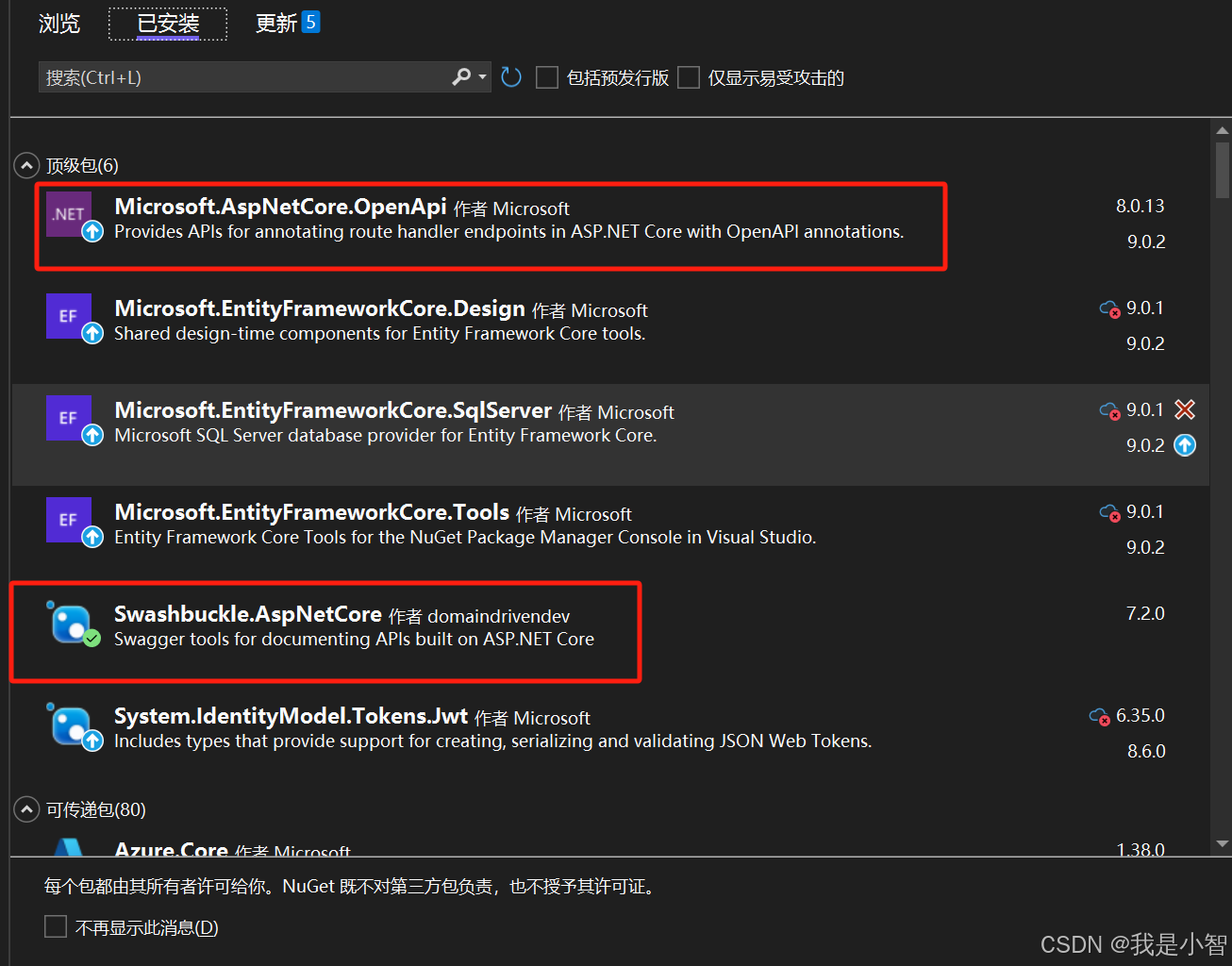Screen dimensions: 1232x966
Task: Select the 已安装 tab
Action: [168, 24]
